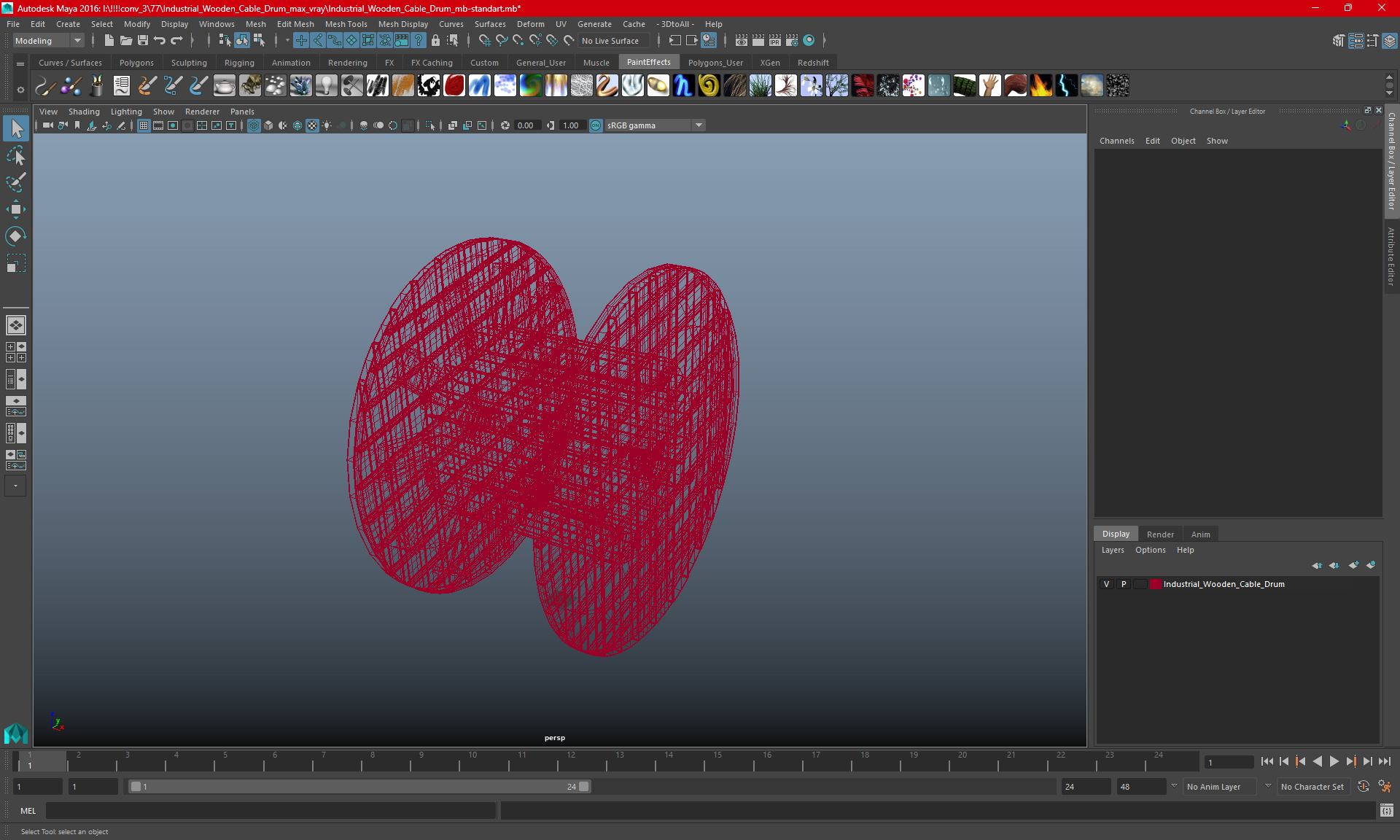Click the lightning brush shelf icon
This screenshot has height=840, width=1400.
(x=1066, y=86)
